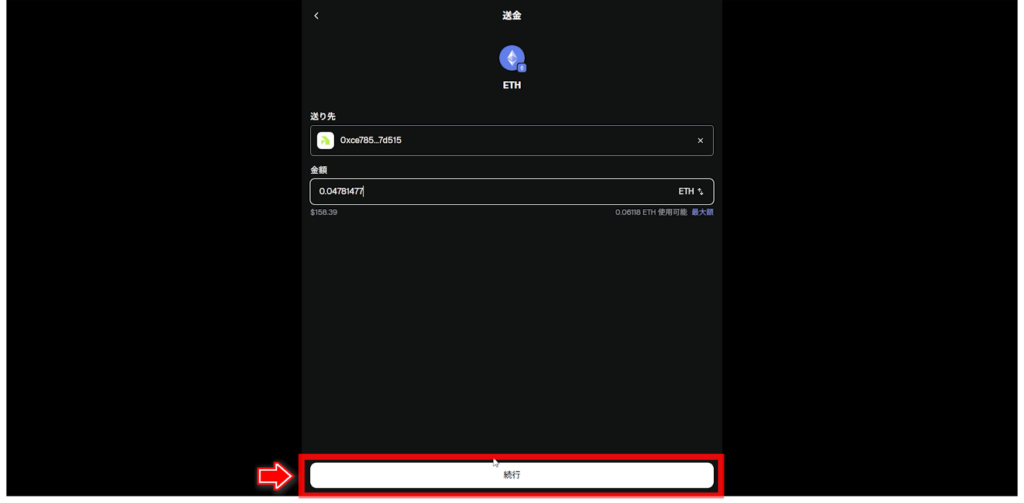Click the 金額 field label
Viewport: 1024px width, 503px height.
coord(318,169)
